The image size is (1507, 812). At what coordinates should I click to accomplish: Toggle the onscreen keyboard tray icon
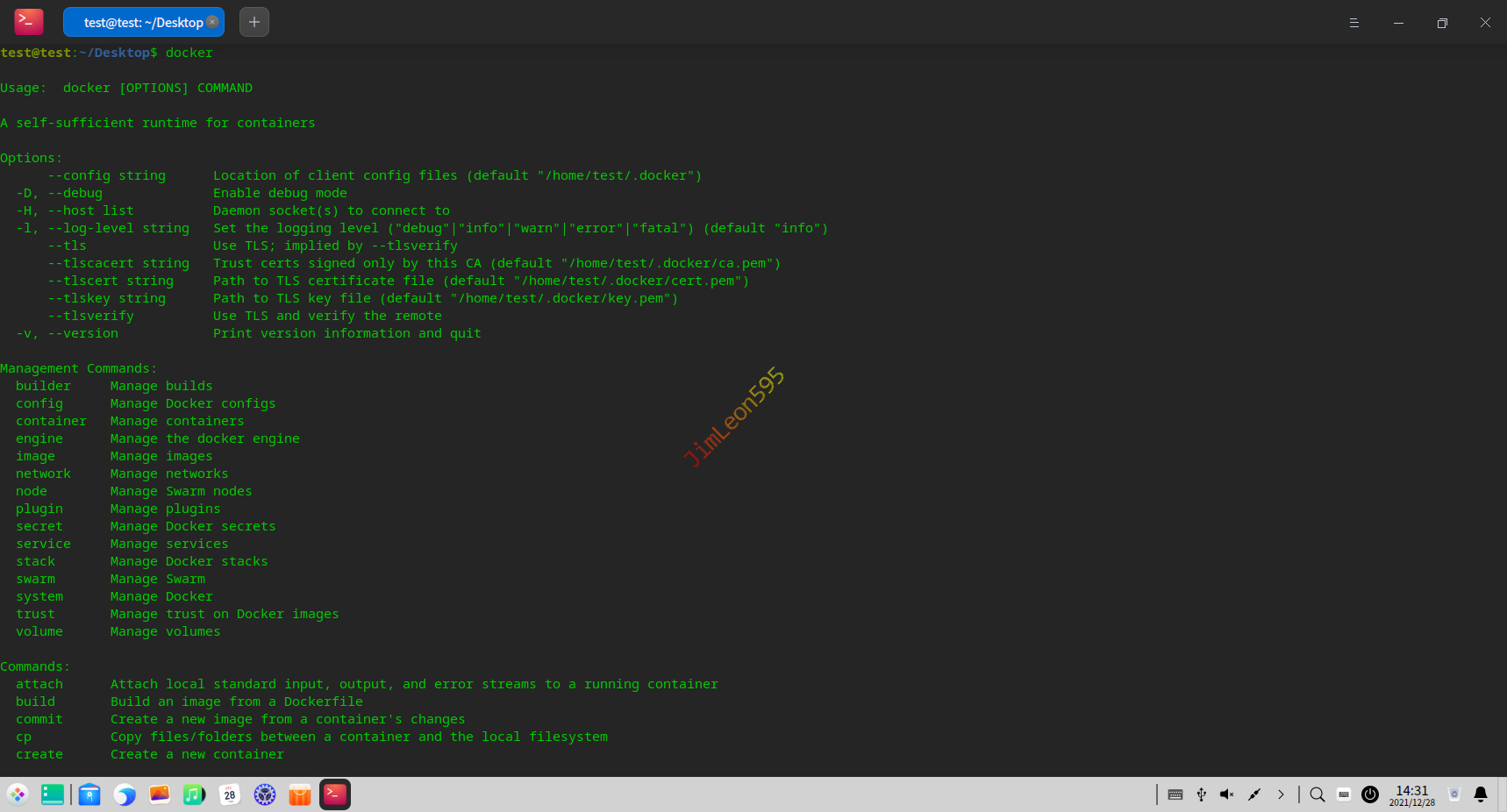click(x=1175, y=794)
